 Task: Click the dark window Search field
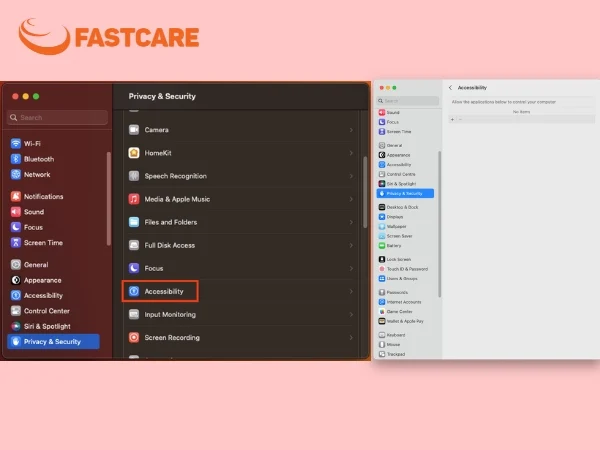57,117
